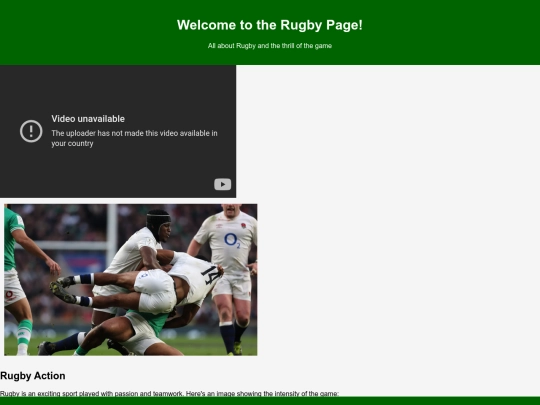Screen dimensions: 540x405
Task: Click the white goal post in the photo
Action: (x=112, y=235)
